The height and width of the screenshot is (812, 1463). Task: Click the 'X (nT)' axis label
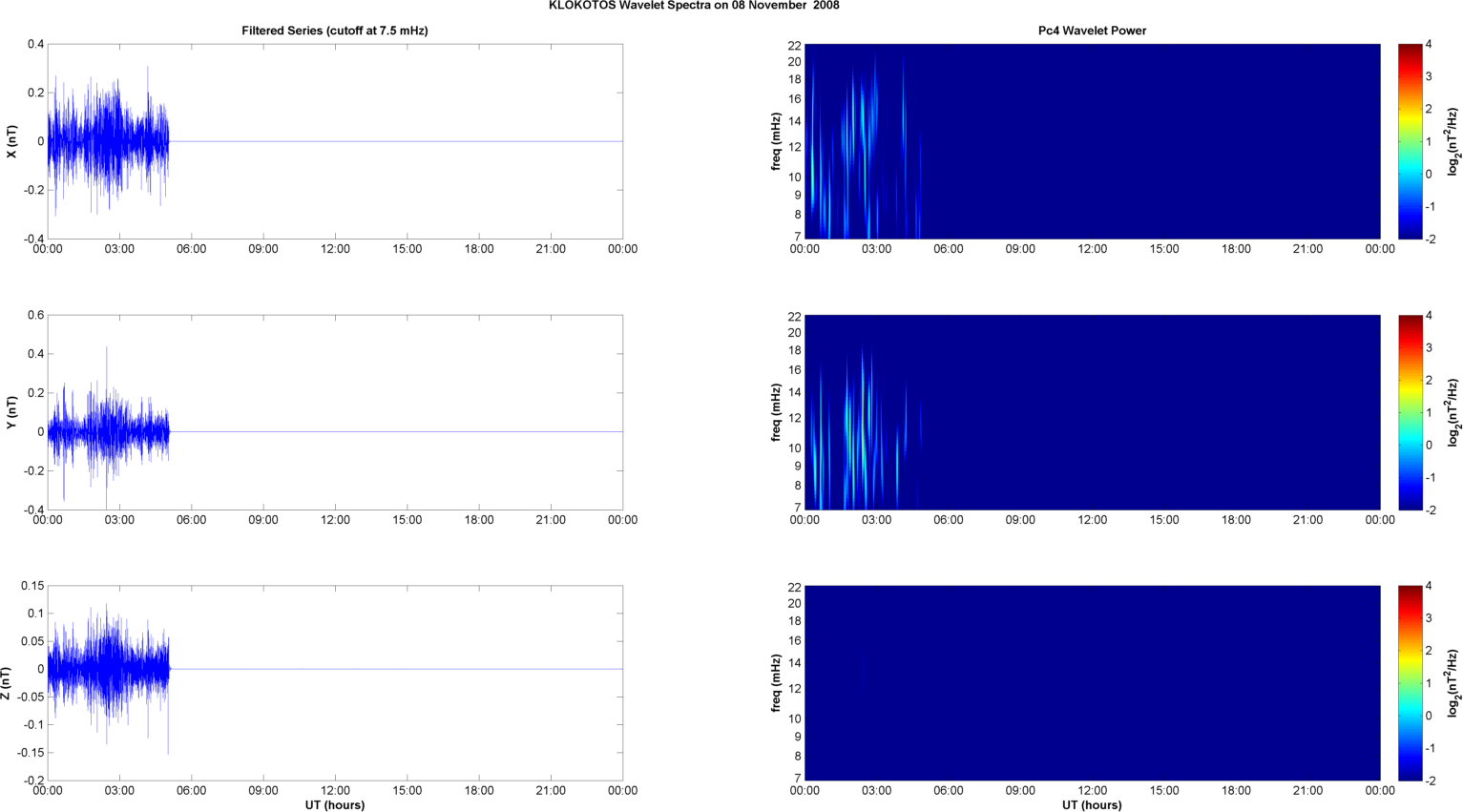(11, 141)
